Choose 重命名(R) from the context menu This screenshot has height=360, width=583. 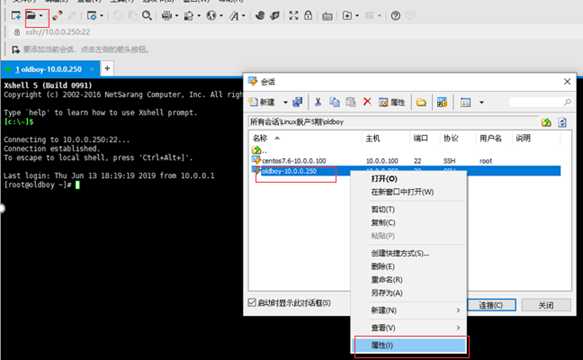(x=409, y=279)
